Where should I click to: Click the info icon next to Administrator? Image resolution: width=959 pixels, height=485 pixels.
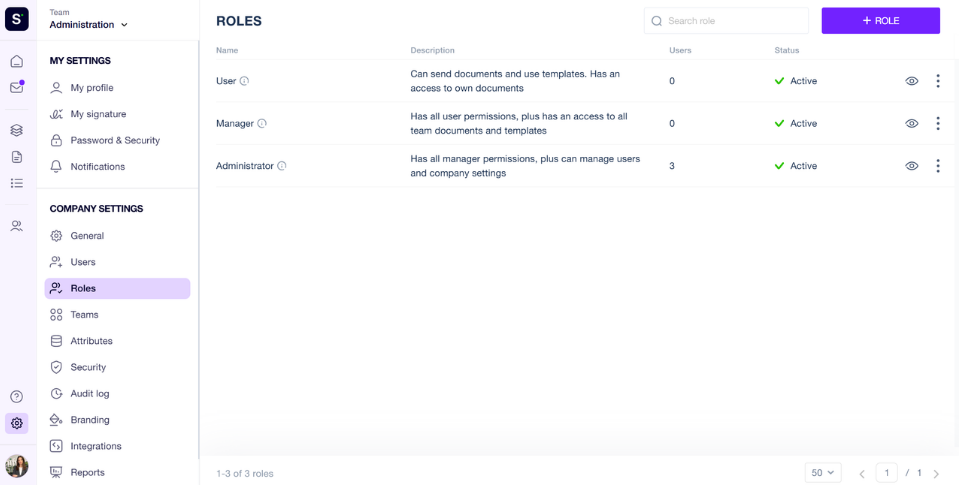[x=282, y=166]
